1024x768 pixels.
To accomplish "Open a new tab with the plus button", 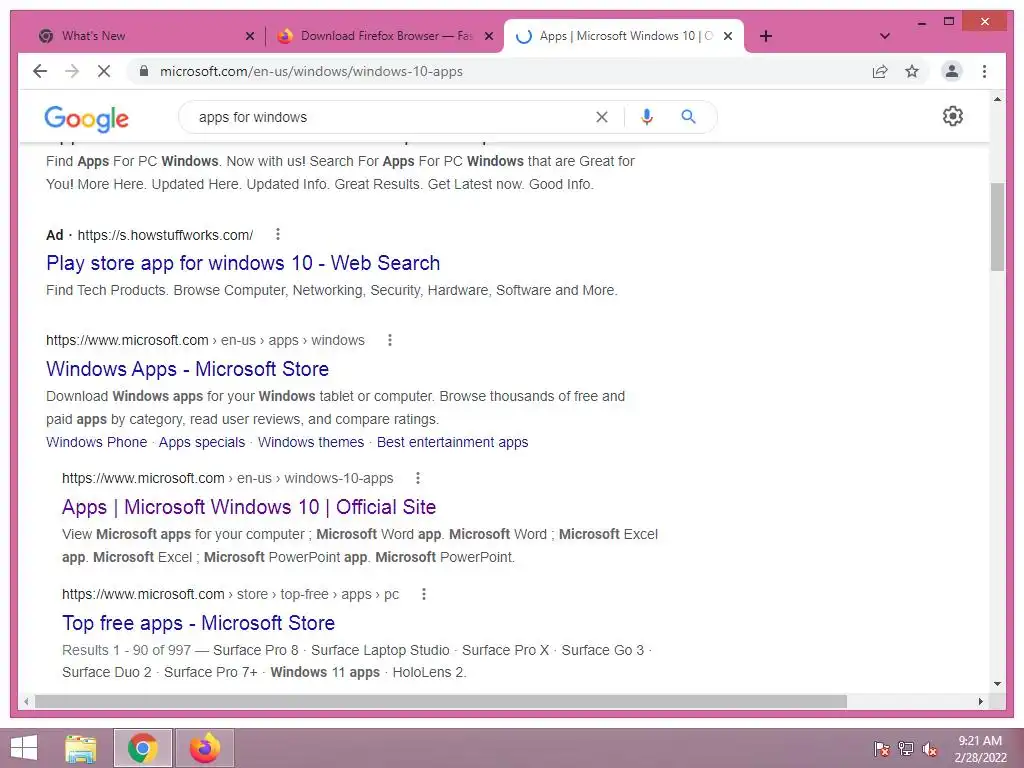I will coord(766,36).
